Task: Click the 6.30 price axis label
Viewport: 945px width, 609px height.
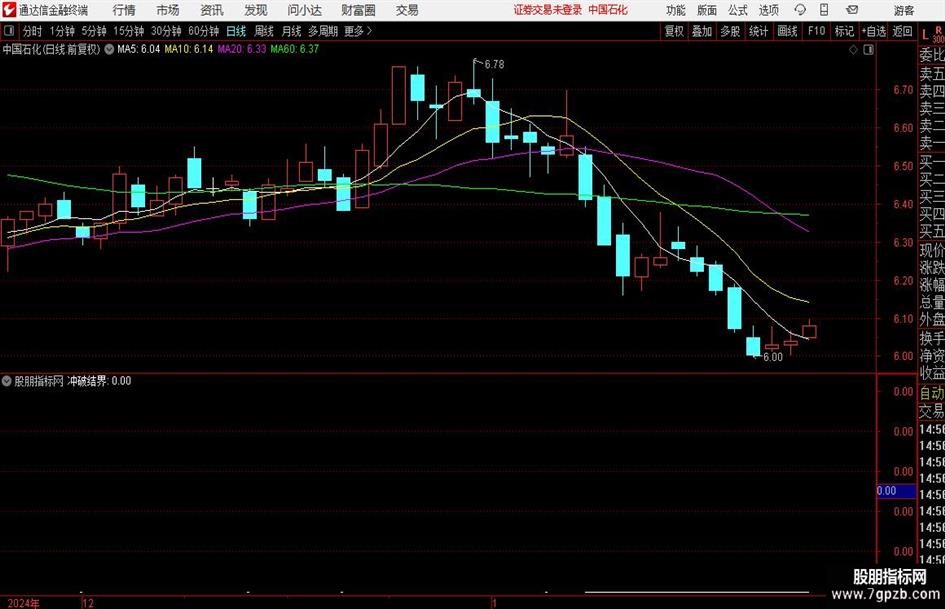Action: point(903,242)
